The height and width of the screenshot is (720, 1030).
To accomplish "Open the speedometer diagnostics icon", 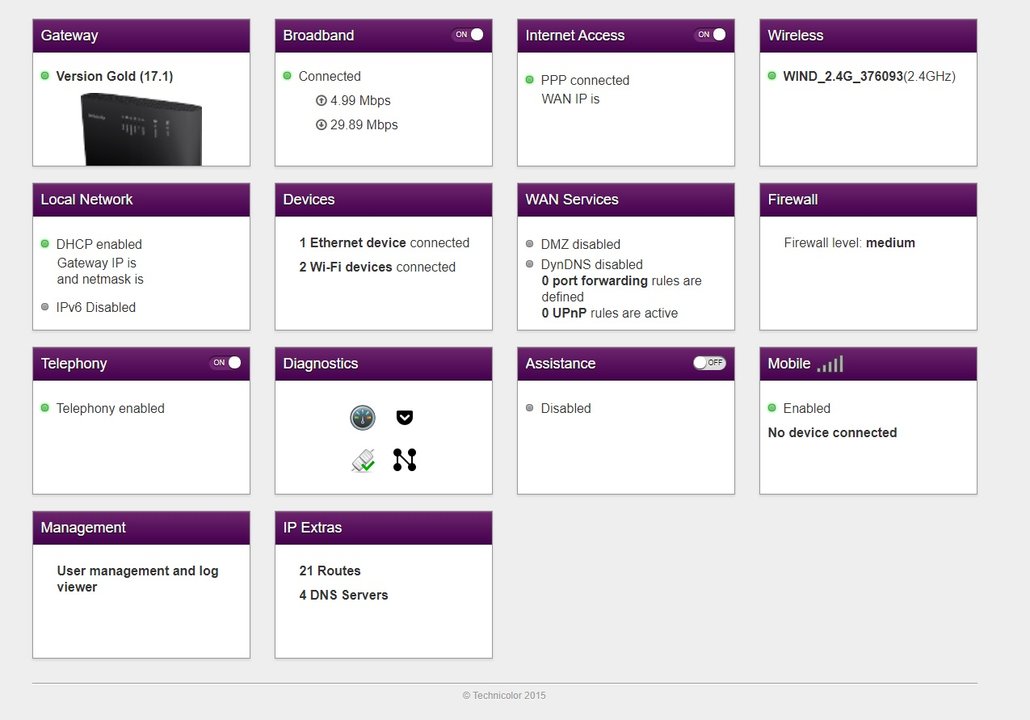I will click(x=363, y=418).
